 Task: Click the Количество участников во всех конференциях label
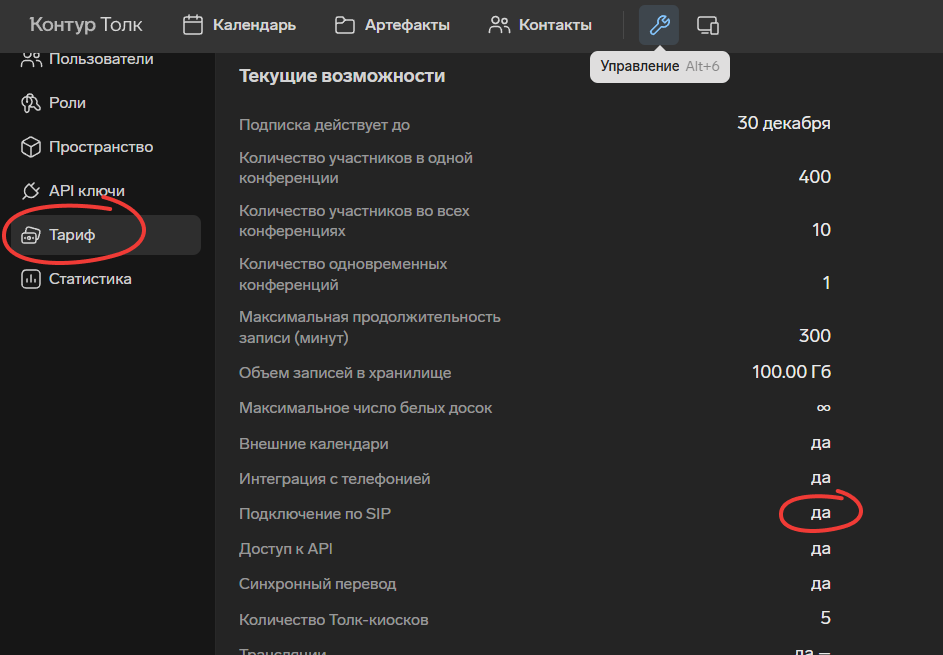[x=354, y=221]
